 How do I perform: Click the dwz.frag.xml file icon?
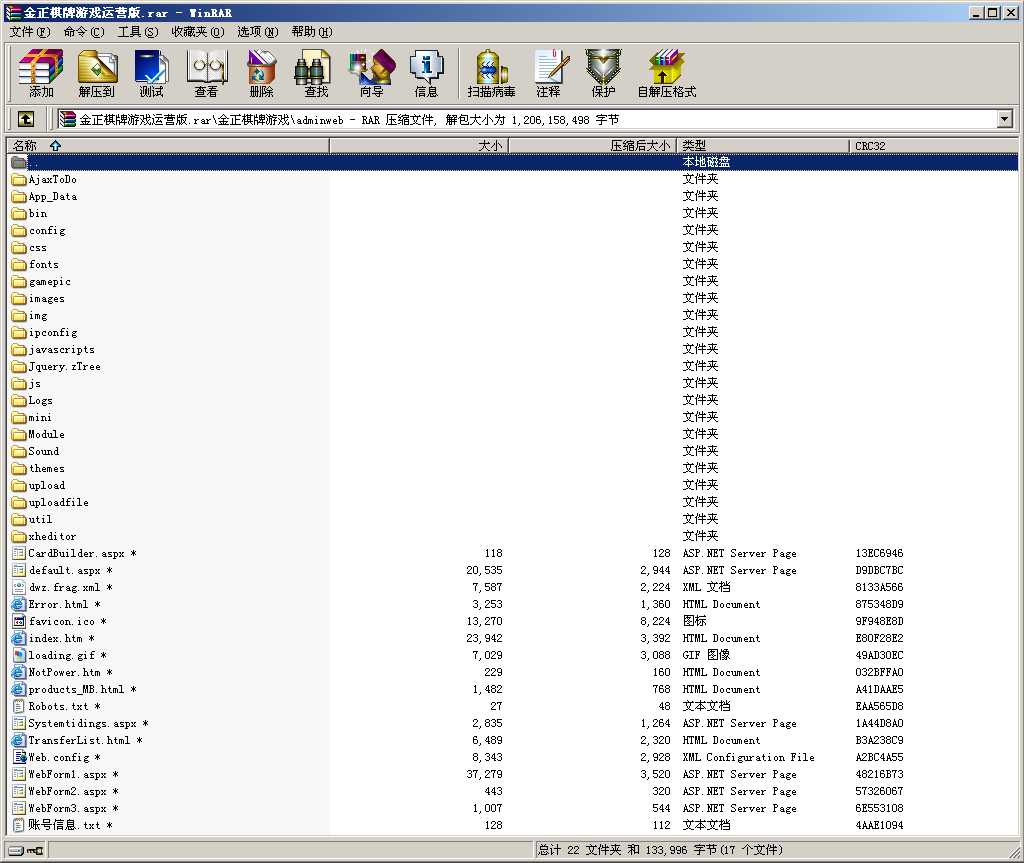19,587
